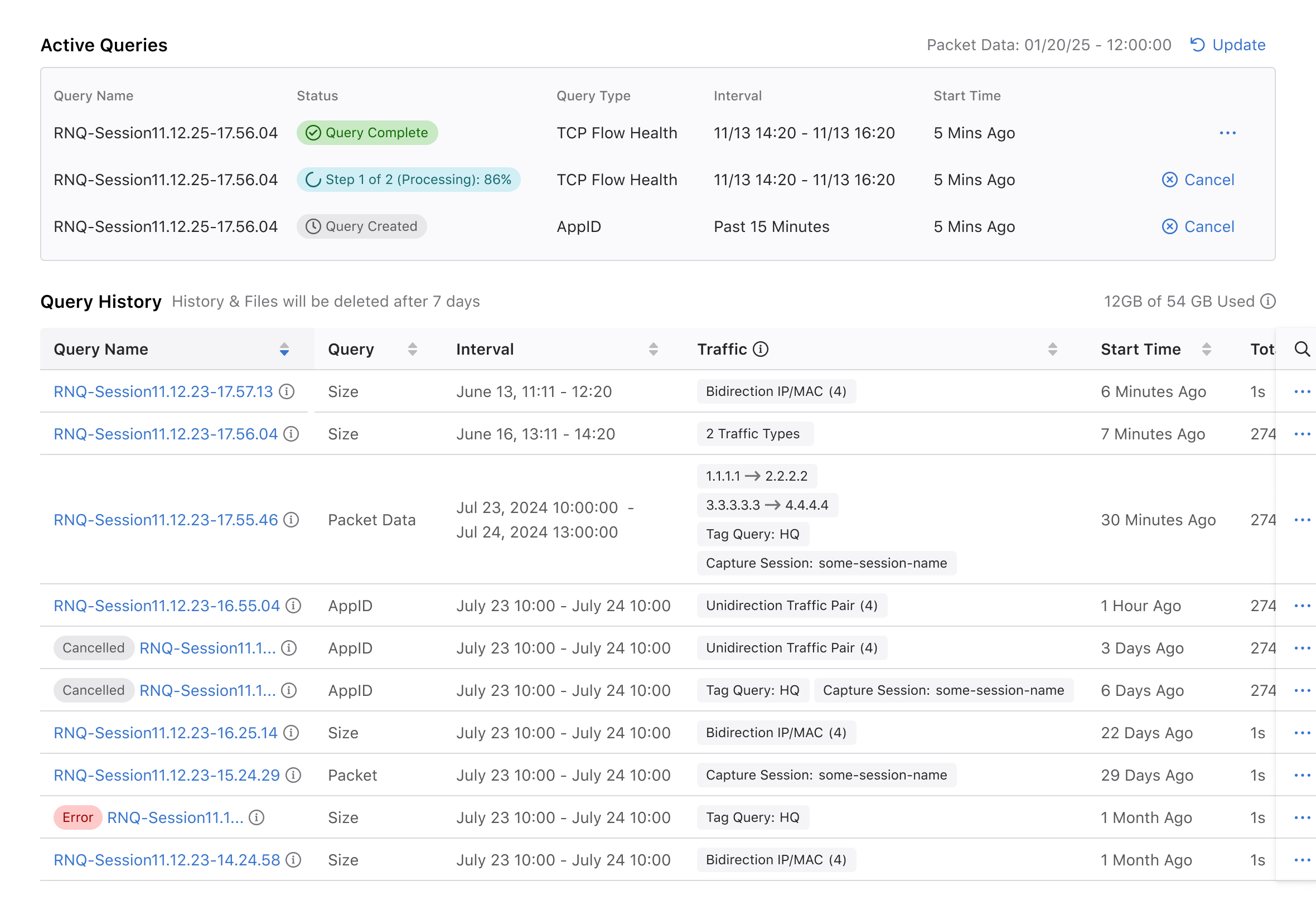Click the Query Created status badge
The height and width of the screenshot is (910, 1316).
[361, 226]
